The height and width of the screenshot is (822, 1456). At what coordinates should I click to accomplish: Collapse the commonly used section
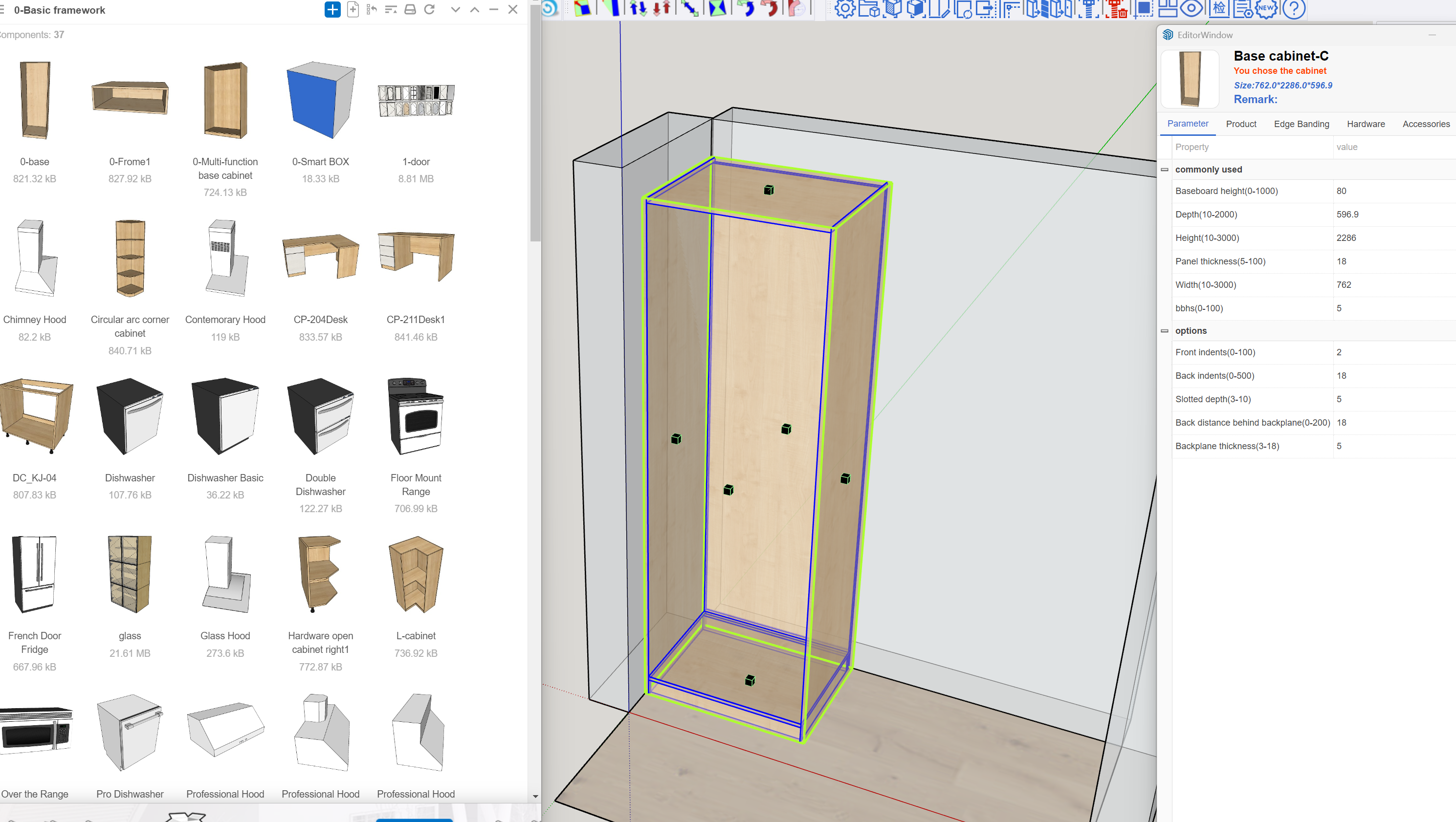click(1166, 169)
